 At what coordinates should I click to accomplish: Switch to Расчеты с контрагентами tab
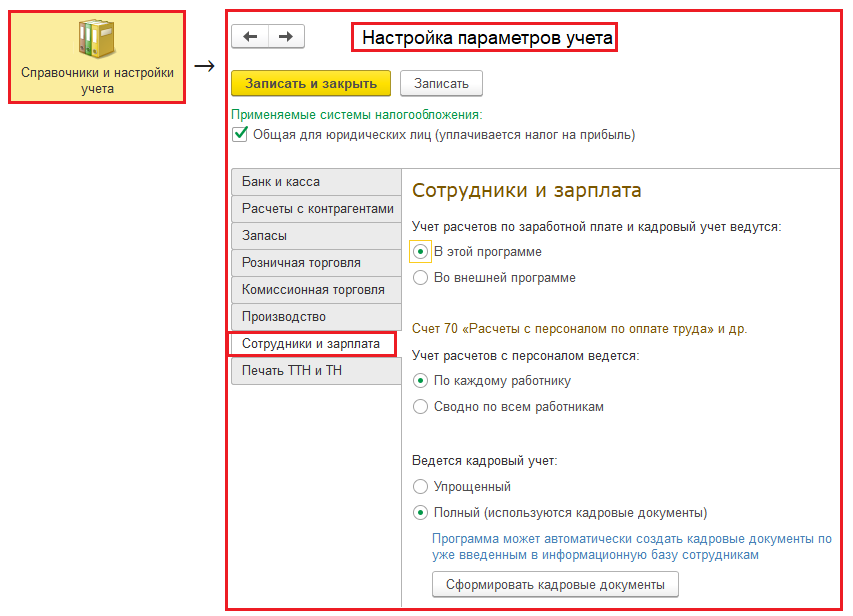316,209
